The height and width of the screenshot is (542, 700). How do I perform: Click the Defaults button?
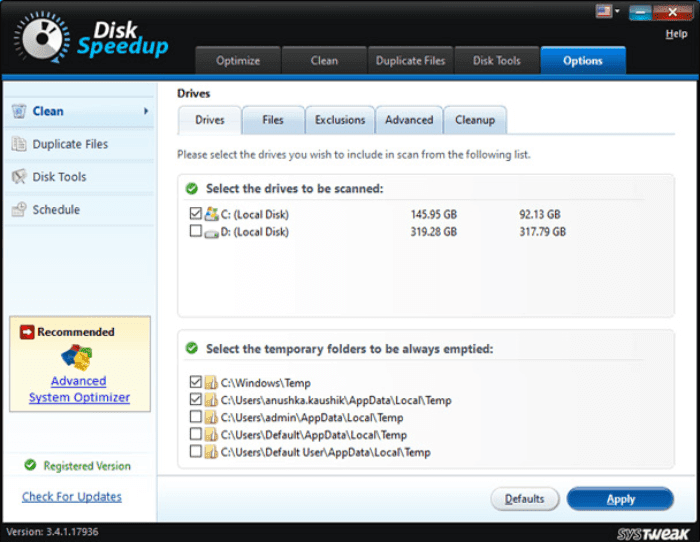point(525,499)
